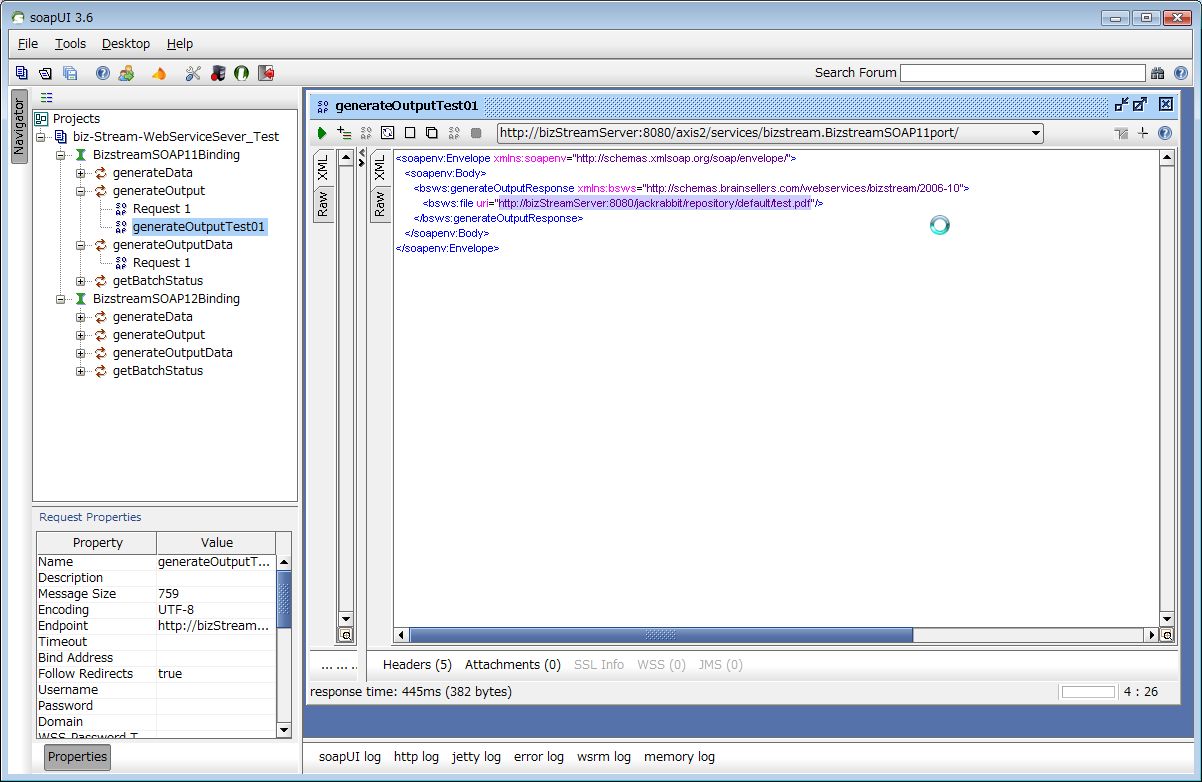Click the clone request icon
This screenshot has width=1202, height=782.
(432, 133)
